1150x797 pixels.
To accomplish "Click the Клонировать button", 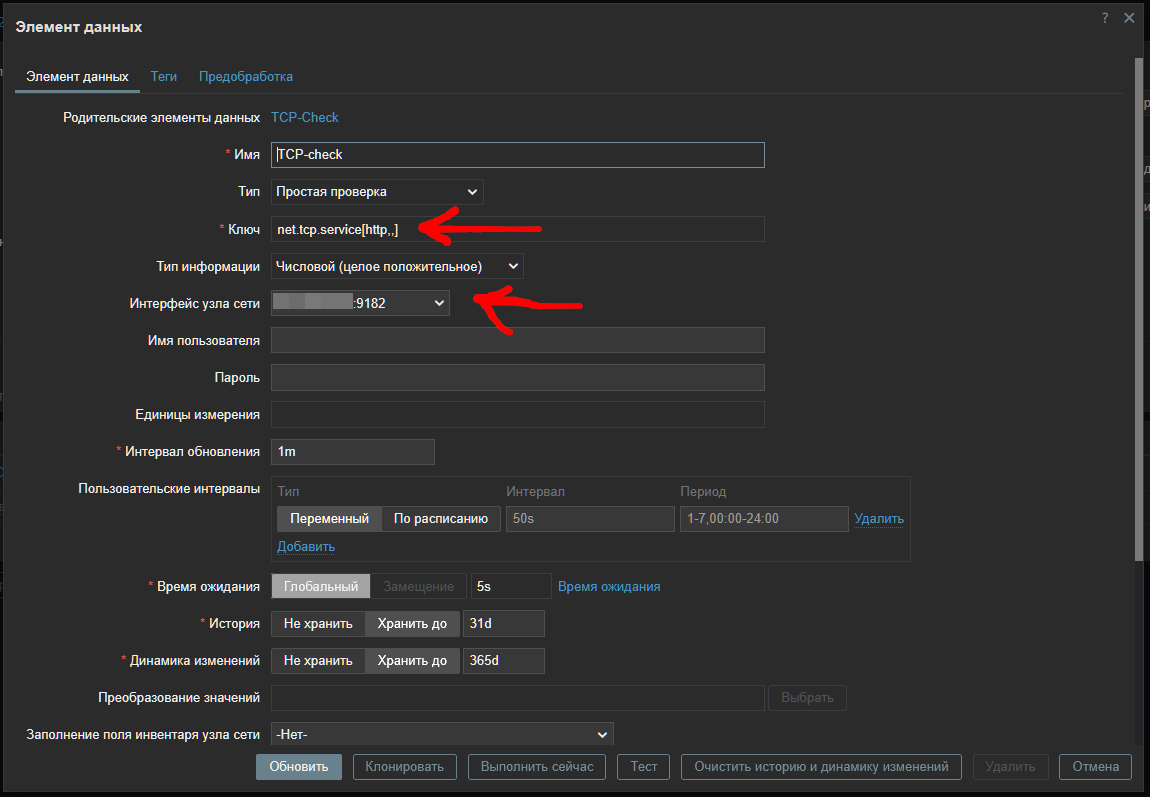I will (x=405, y=766).
